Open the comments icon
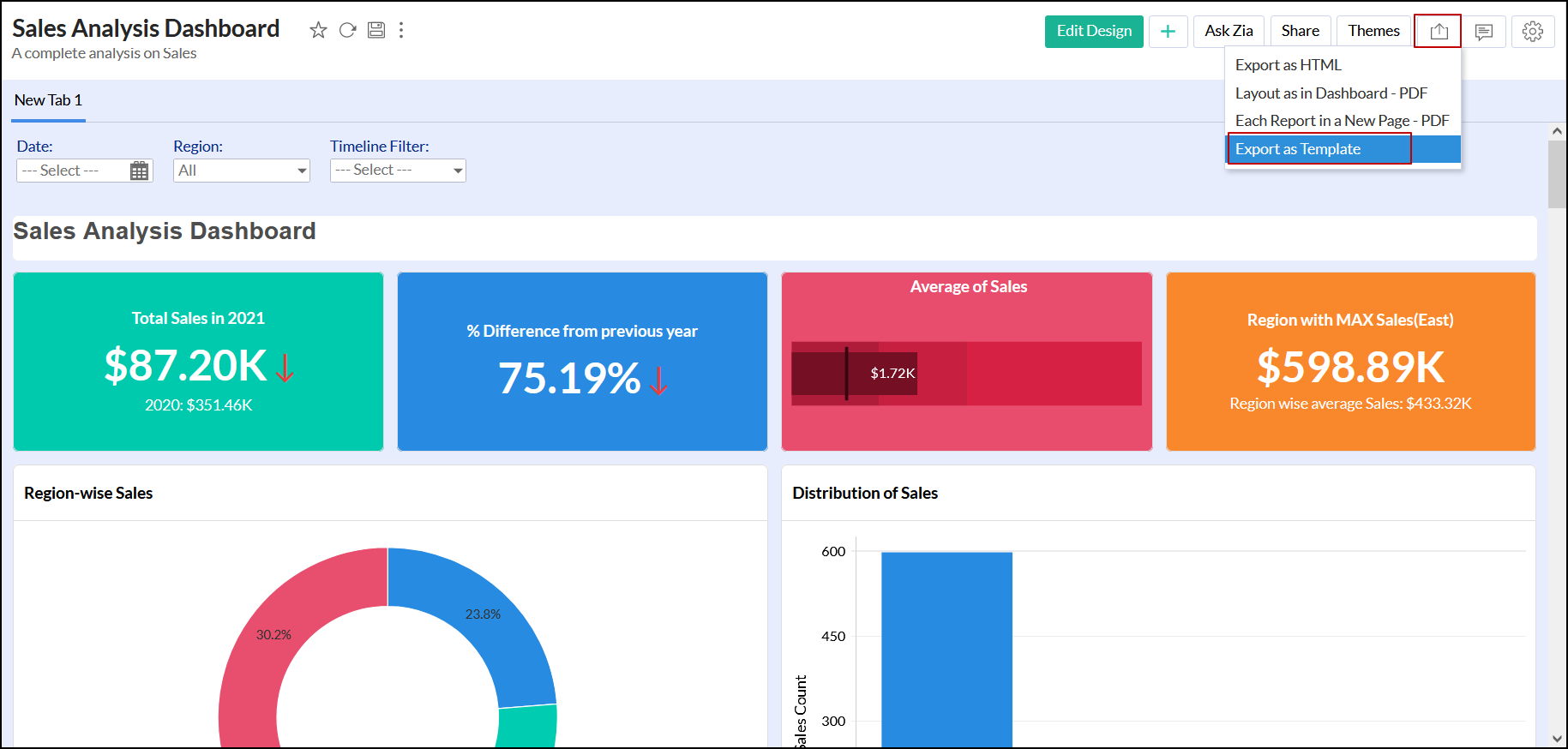Viewport: 1568px width, 749px height. (x=1483, y=32)
